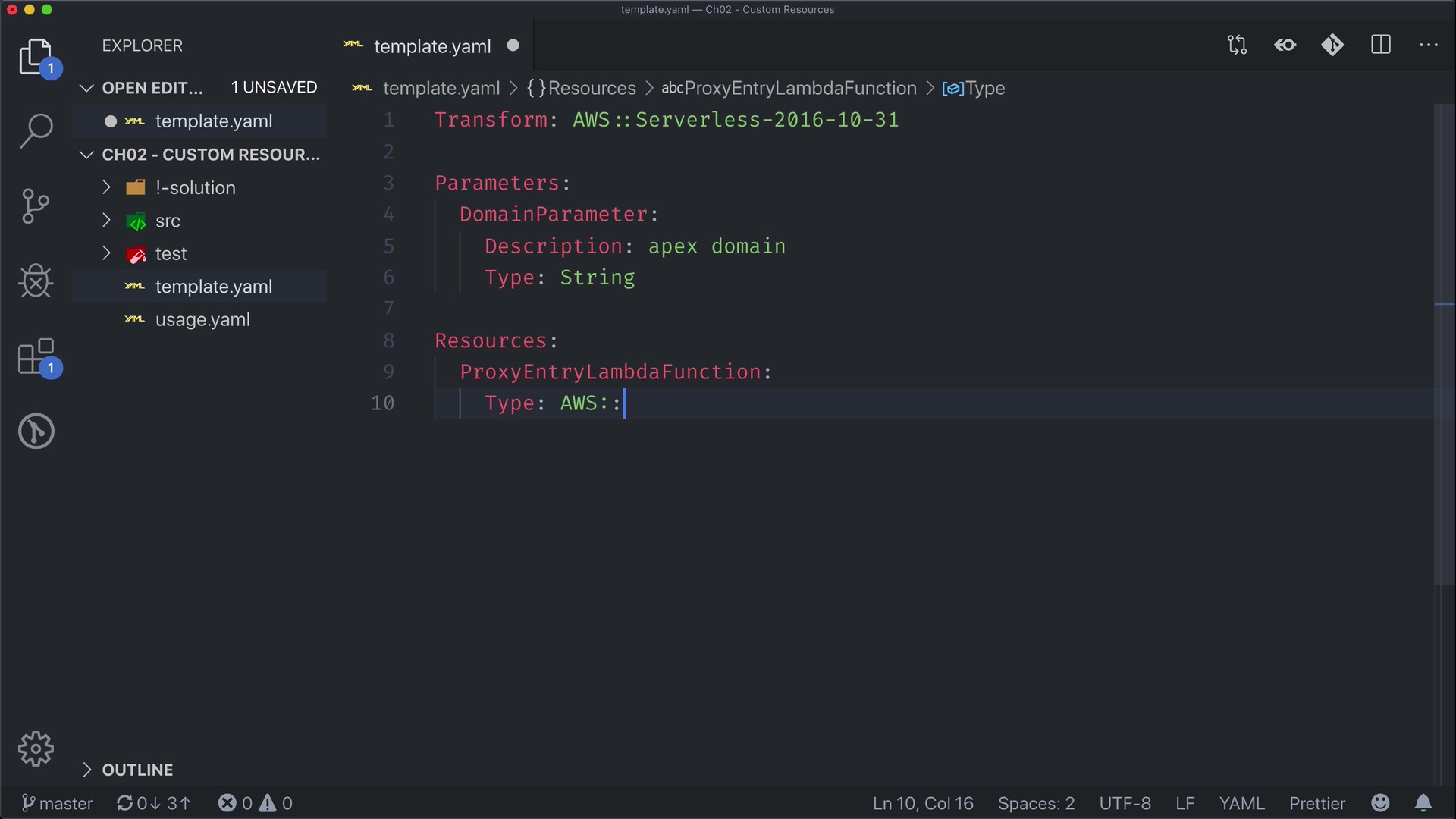Expand the OUTLINE section
Viewport: 1456px width, 819px height.
137,770
